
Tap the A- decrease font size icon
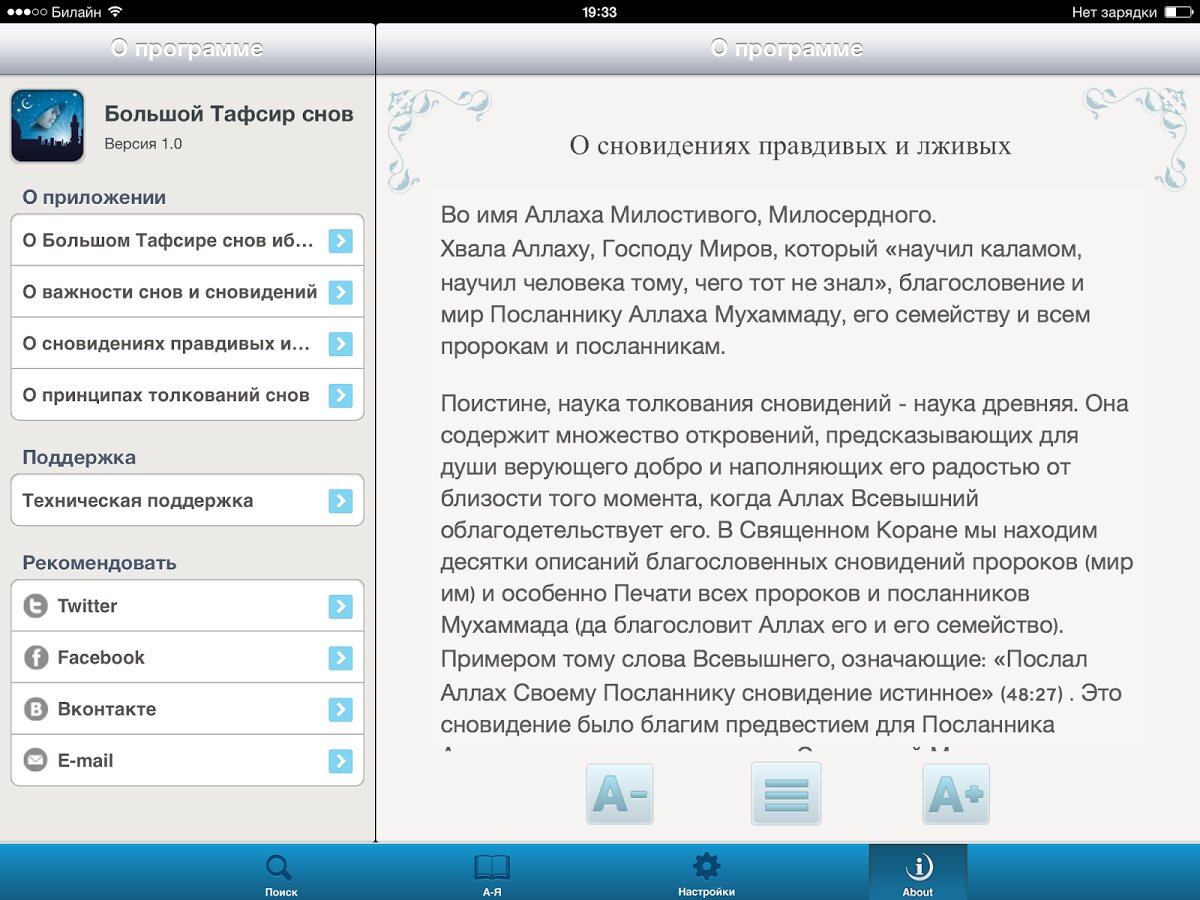pos(620,794)
